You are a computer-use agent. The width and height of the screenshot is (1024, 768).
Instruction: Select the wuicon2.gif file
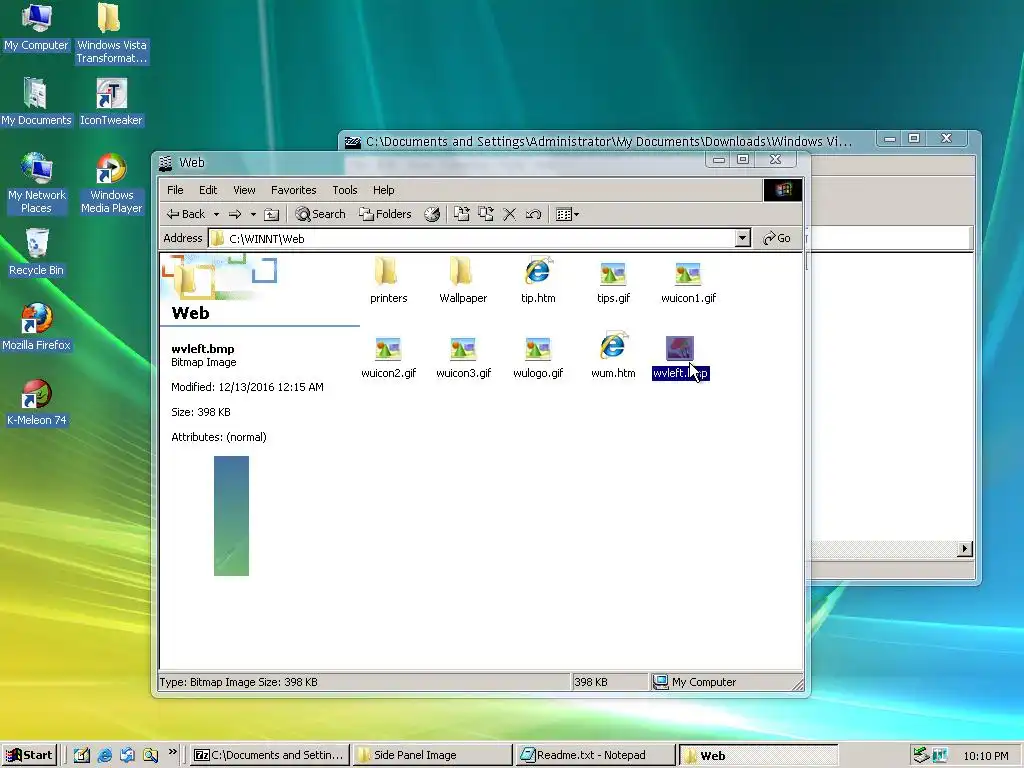(x=388, y=357)
